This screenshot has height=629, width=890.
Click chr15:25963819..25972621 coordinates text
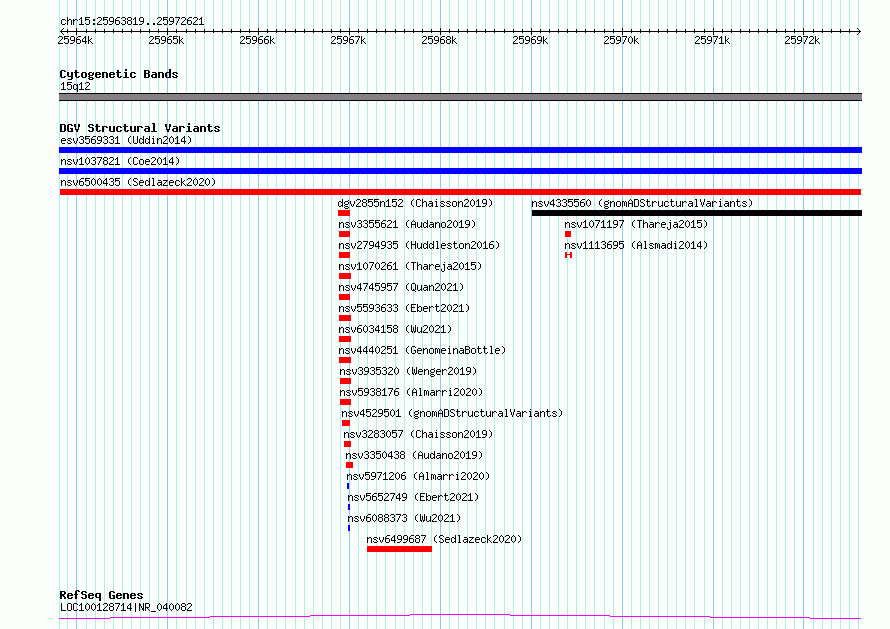132,22
